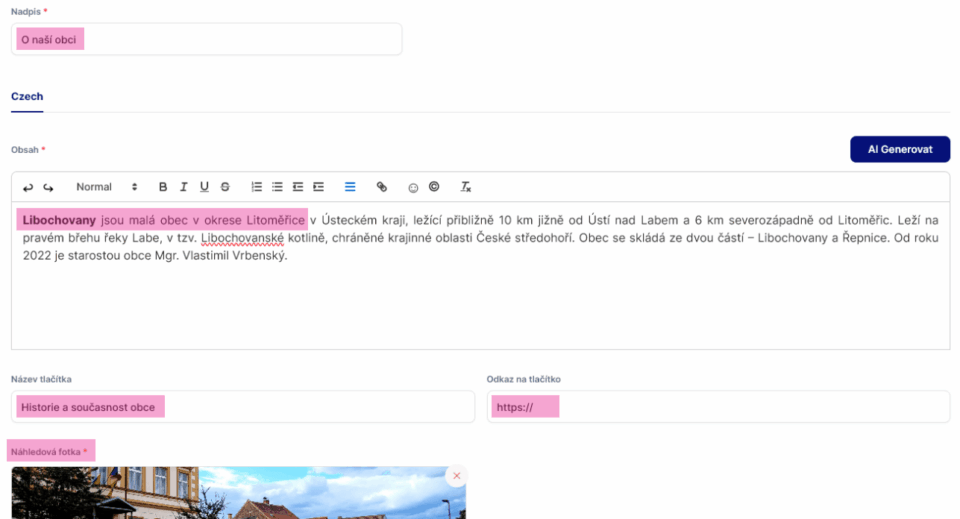Increase the text indent

318,187
